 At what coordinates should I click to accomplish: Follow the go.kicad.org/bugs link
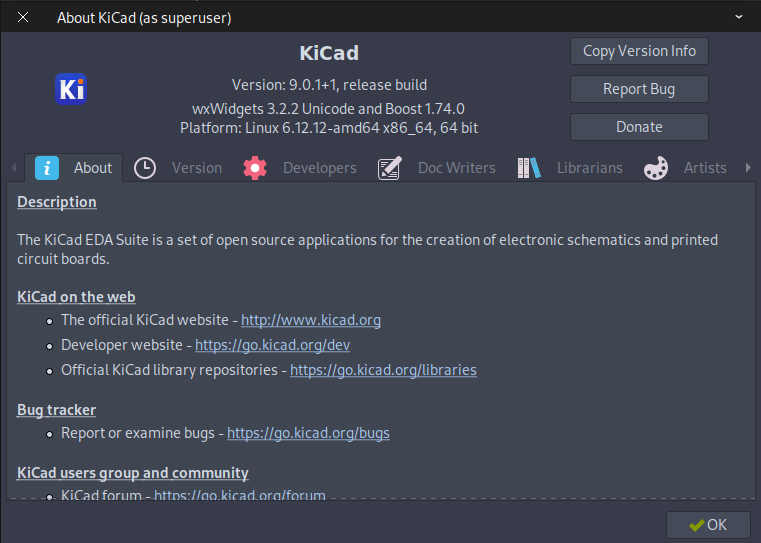tap(308, 433)
